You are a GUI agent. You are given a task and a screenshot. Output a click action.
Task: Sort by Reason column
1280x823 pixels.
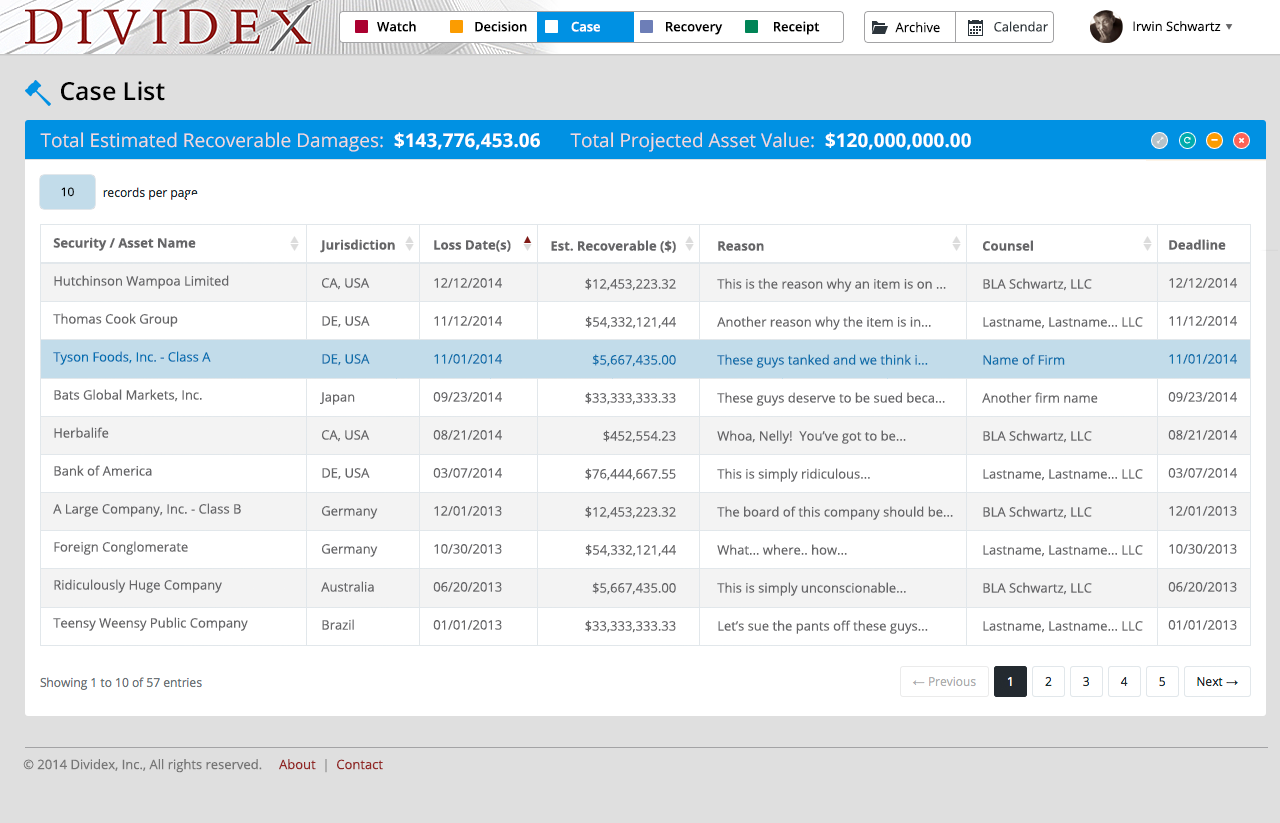pos(833,244)
